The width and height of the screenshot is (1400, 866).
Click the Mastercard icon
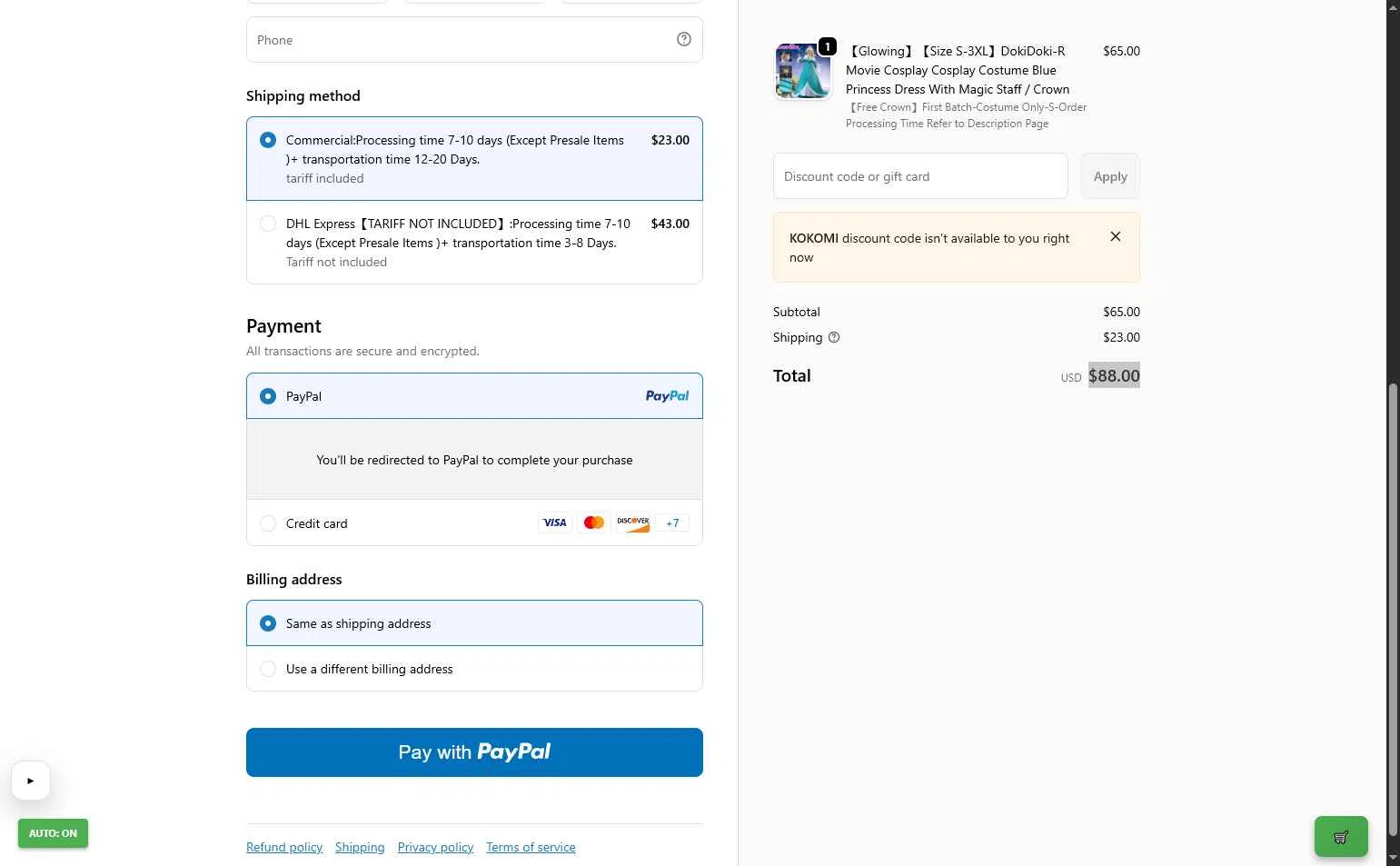click(x=594, y=523)
